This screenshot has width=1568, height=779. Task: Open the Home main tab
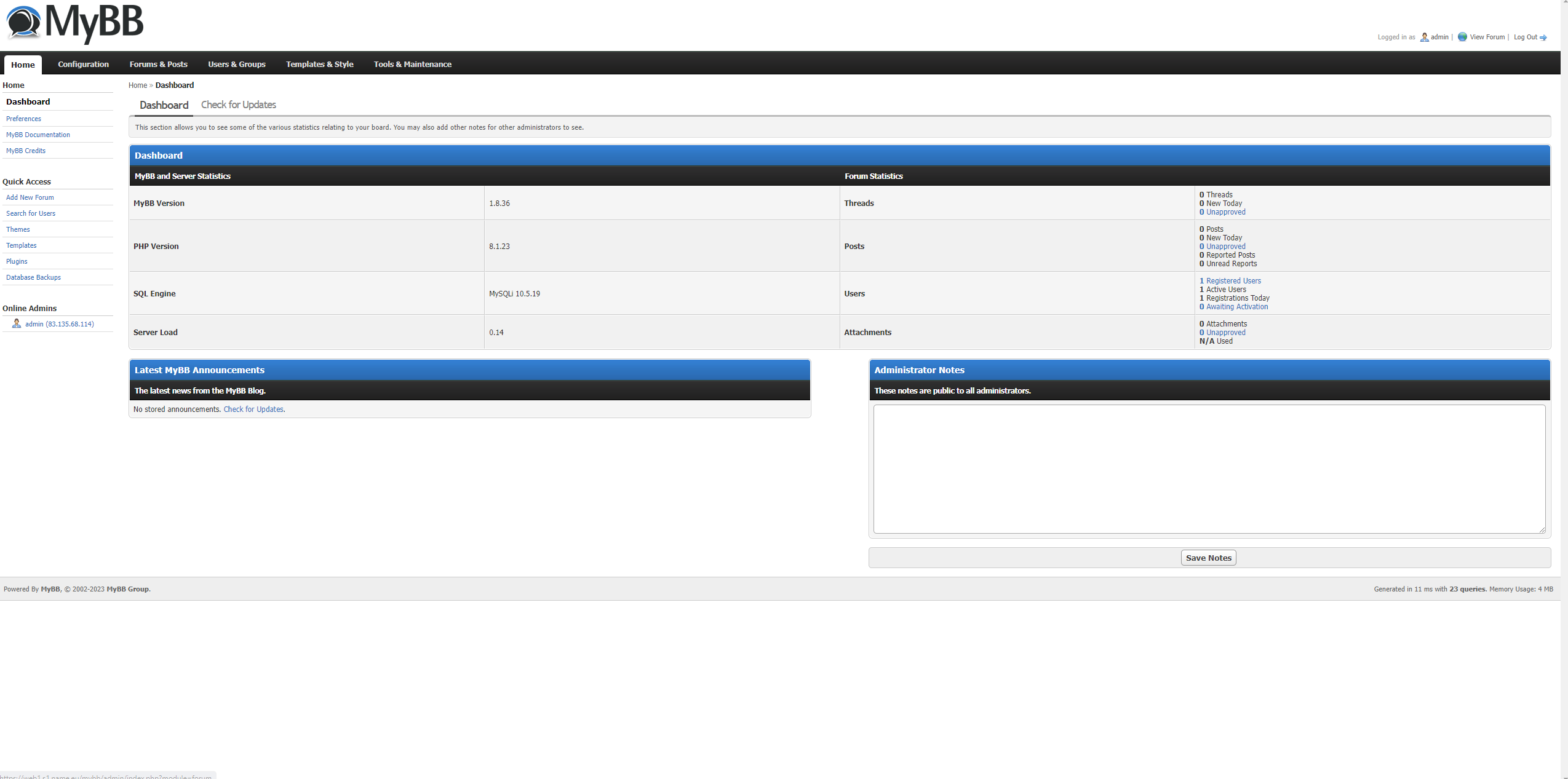tap(23, 65)
